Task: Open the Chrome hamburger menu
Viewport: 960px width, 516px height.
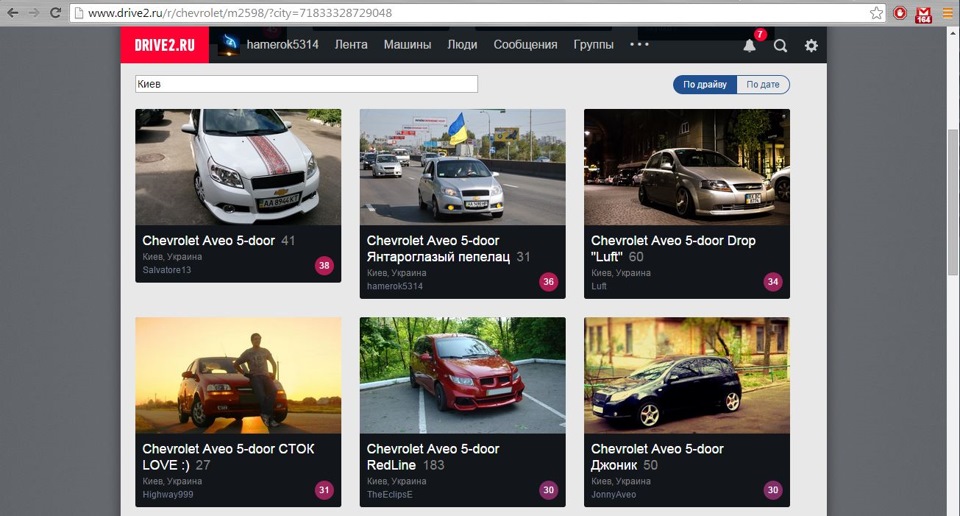Action: point(947,13)
